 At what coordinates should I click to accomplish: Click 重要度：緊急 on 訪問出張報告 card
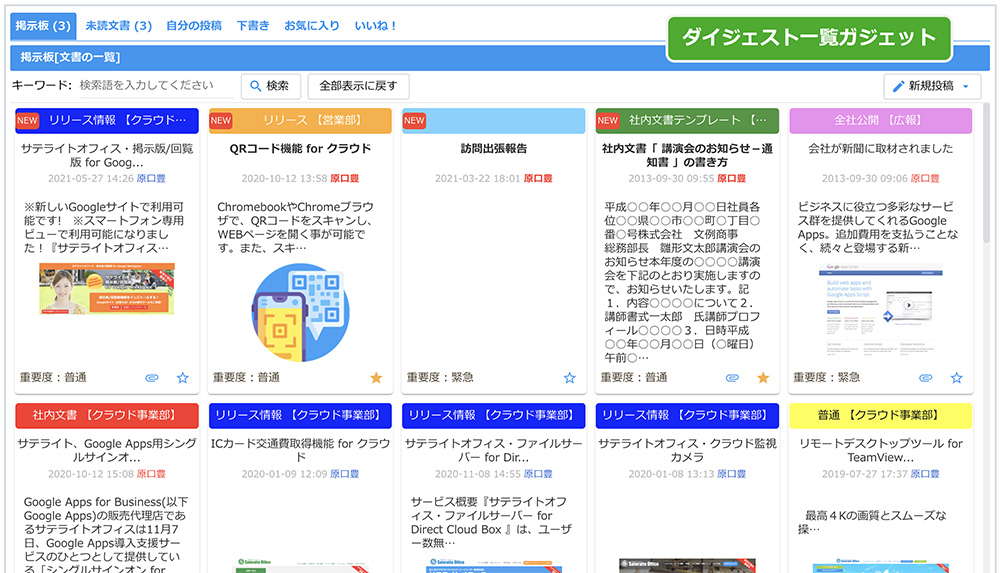click(440, 378)
